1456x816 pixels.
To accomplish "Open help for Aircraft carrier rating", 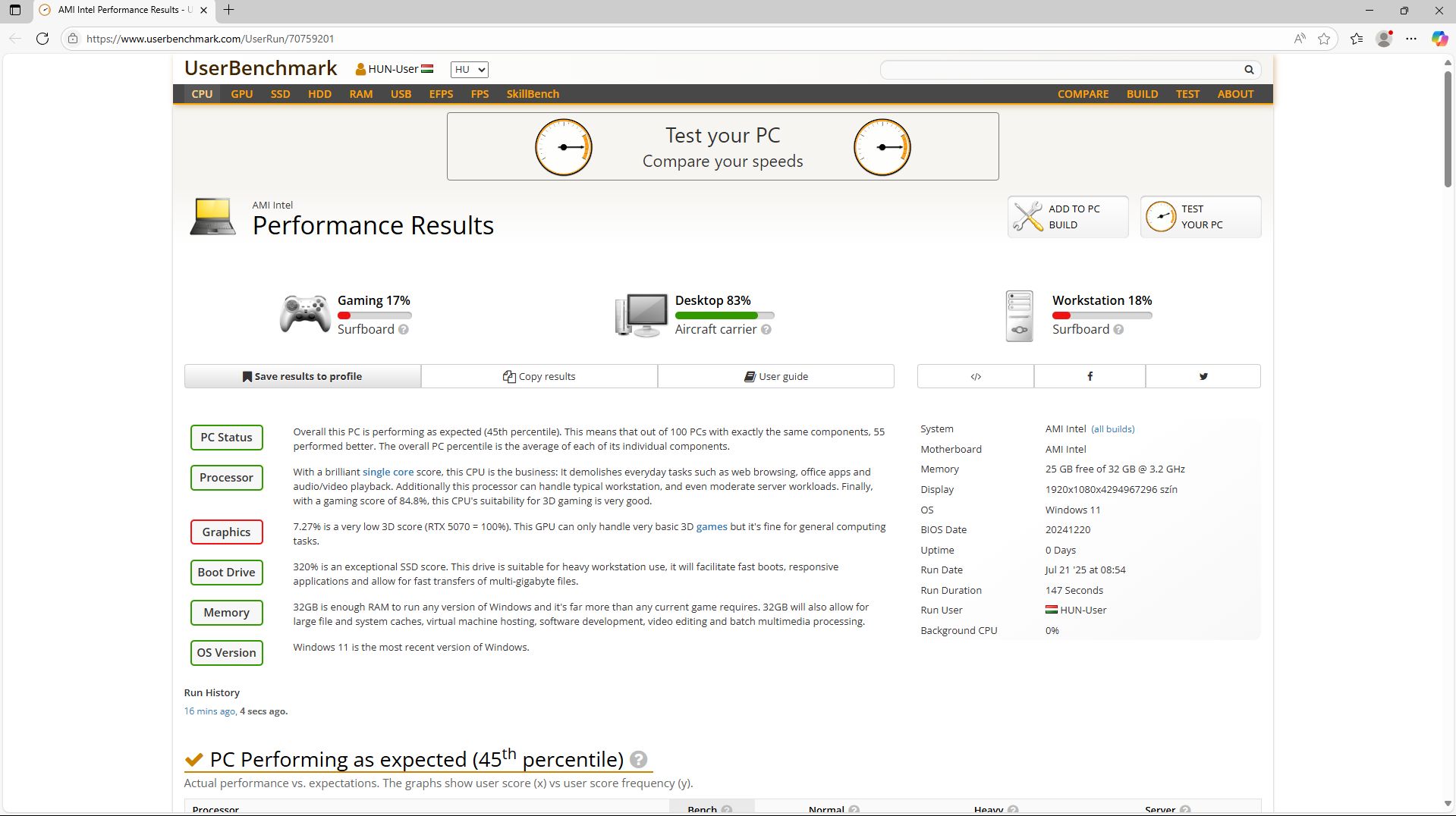I will [766, 330].
